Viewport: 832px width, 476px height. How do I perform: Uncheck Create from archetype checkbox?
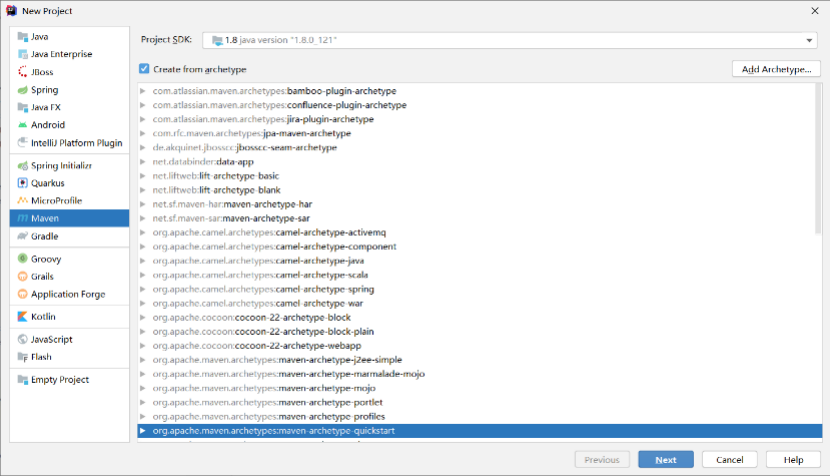pyautogui.click(x=144, y=69)
